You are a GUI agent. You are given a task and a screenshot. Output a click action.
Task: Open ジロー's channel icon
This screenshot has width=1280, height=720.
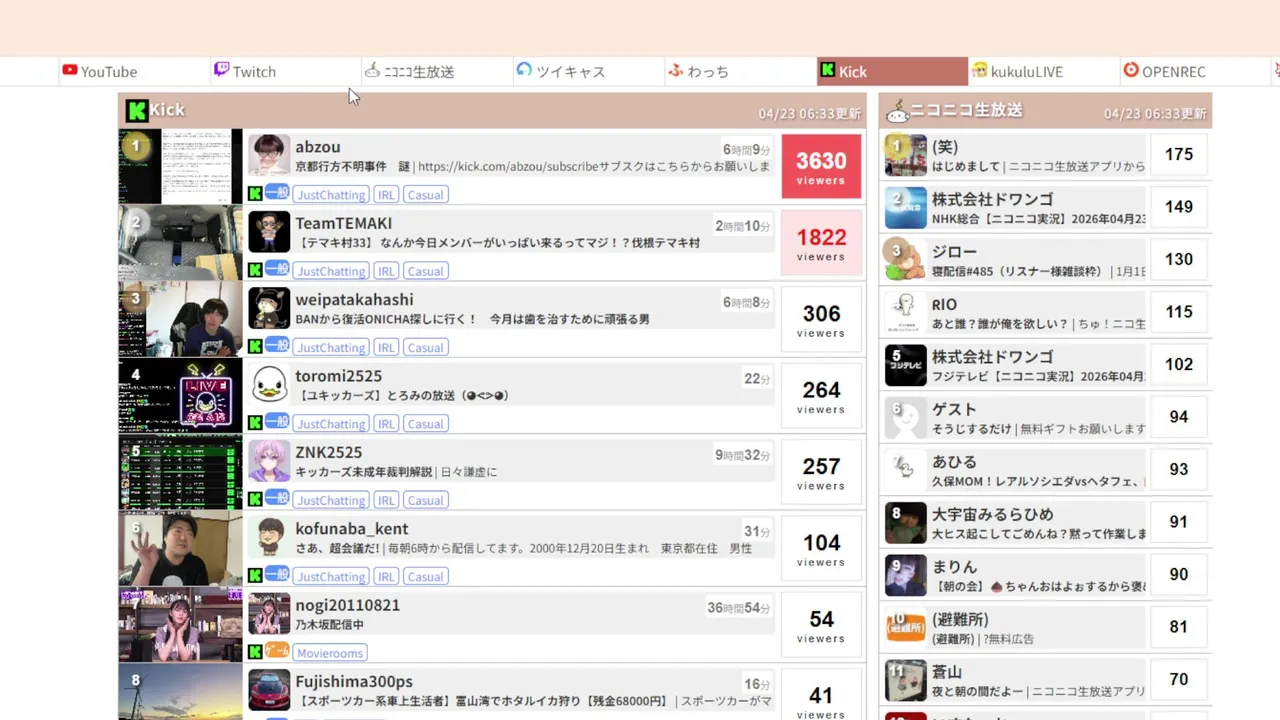pyautogui.click(x=906, y=259)
